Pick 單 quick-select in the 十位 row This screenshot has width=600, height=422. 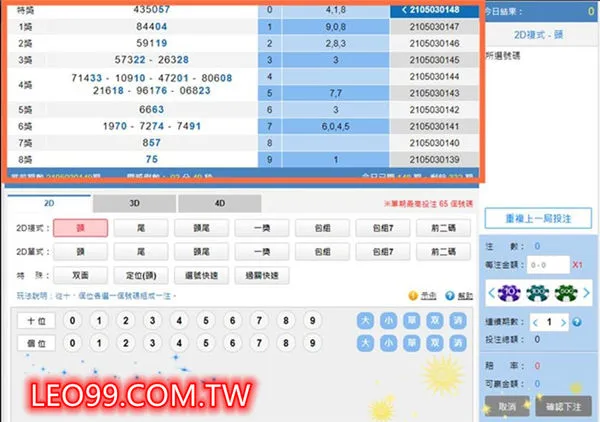coord(412,320)
